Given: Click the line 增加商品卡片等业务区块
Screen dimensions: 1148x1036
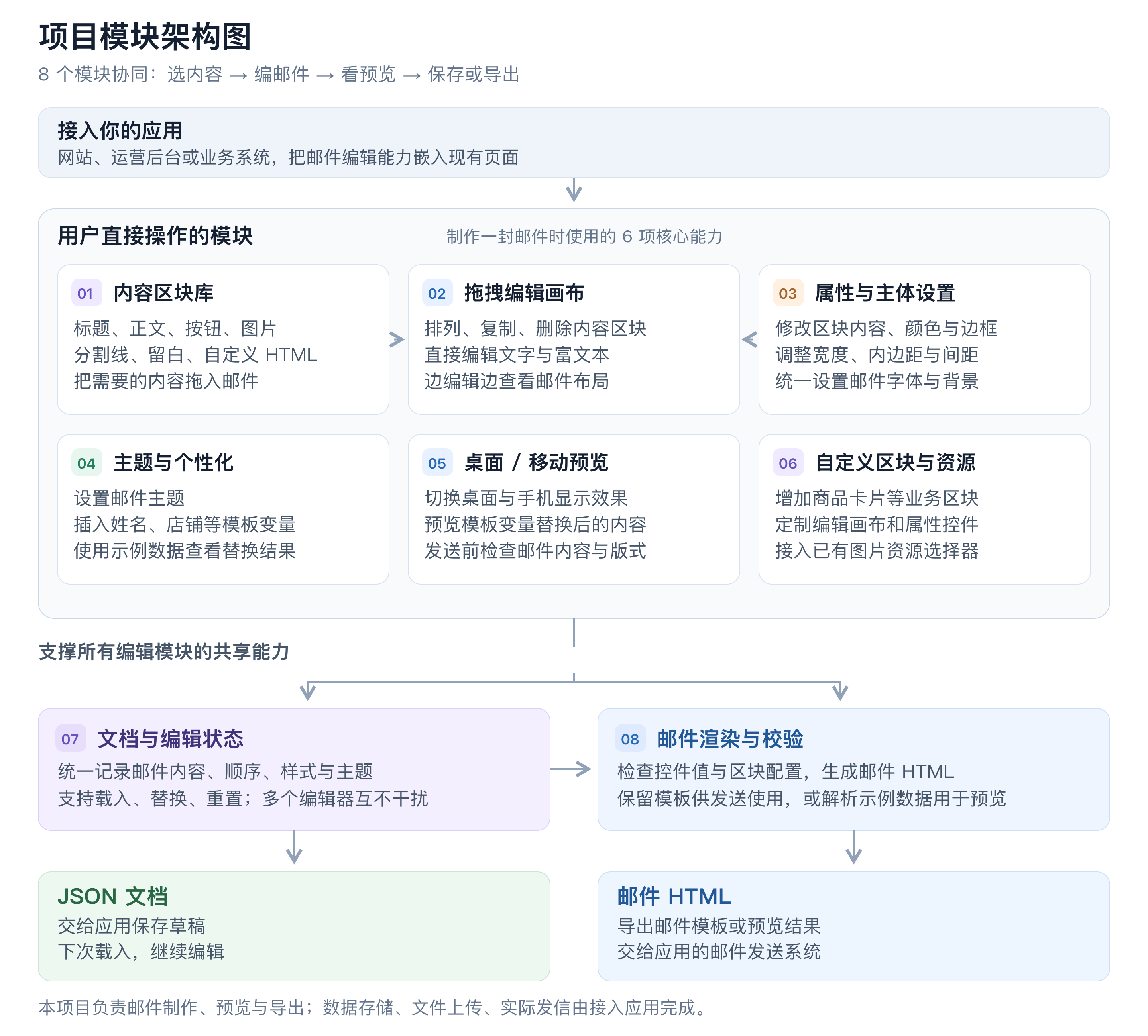Looking at the screenshot, I should (x=877, y=498).
